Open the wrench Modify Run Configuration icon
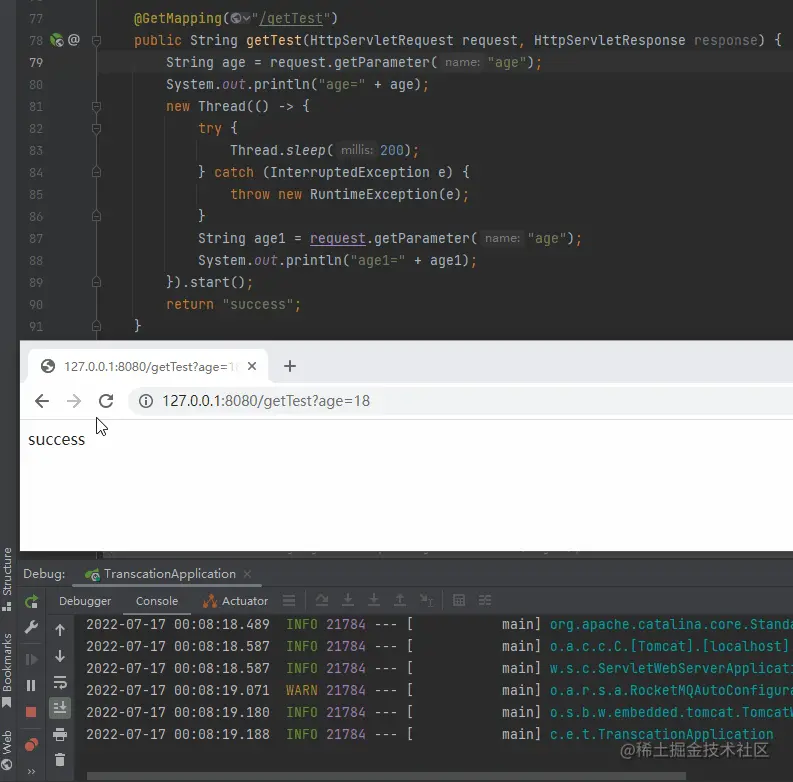This screenshot has height=782, width=793. [x=31, y=628]
